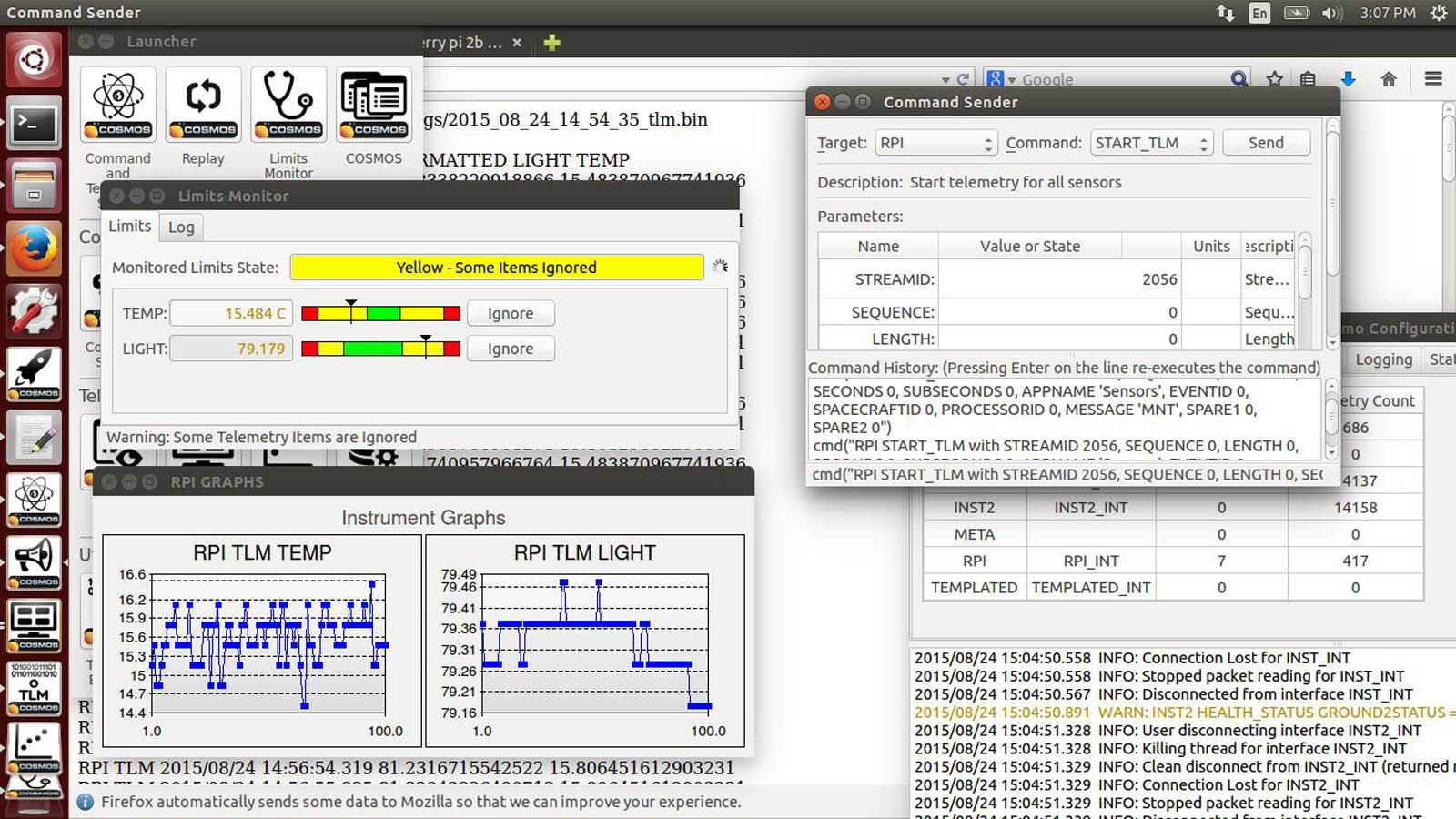Viewport: 1456px width, 819px height.
Task: Switch to the Log tab
Action: [x=181, y=227]
